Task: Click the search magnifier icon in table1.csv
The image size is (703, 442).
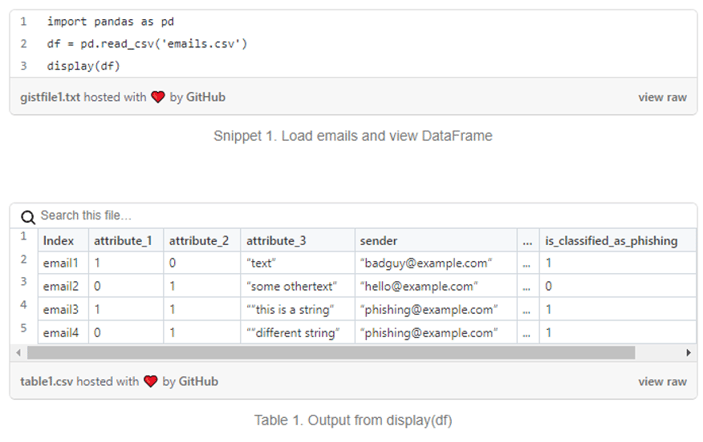Action: click(x=28, y=217)
